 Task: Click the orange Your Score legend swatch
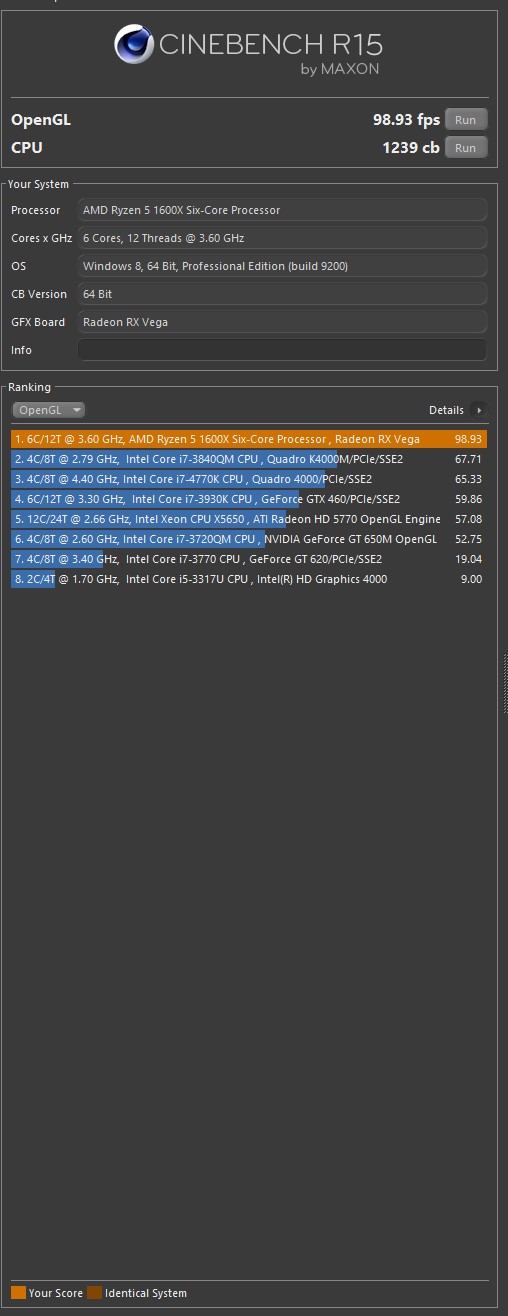tap(18, 1293)
